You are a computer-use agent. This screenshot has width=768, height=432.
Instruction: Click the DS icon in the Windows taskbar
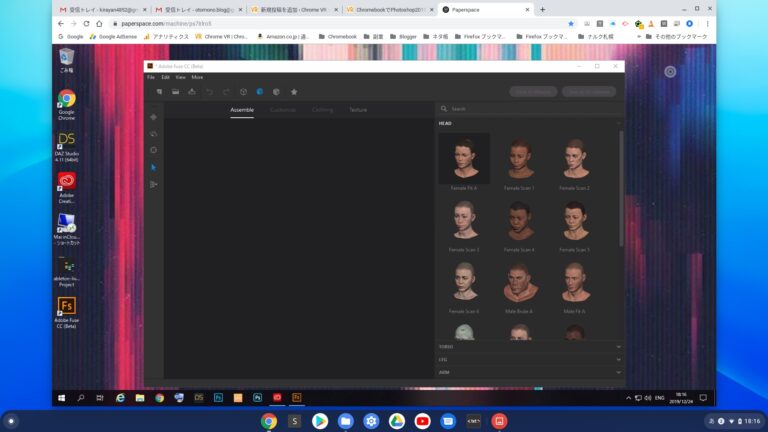pyautogui.click(x=198, y=398)
